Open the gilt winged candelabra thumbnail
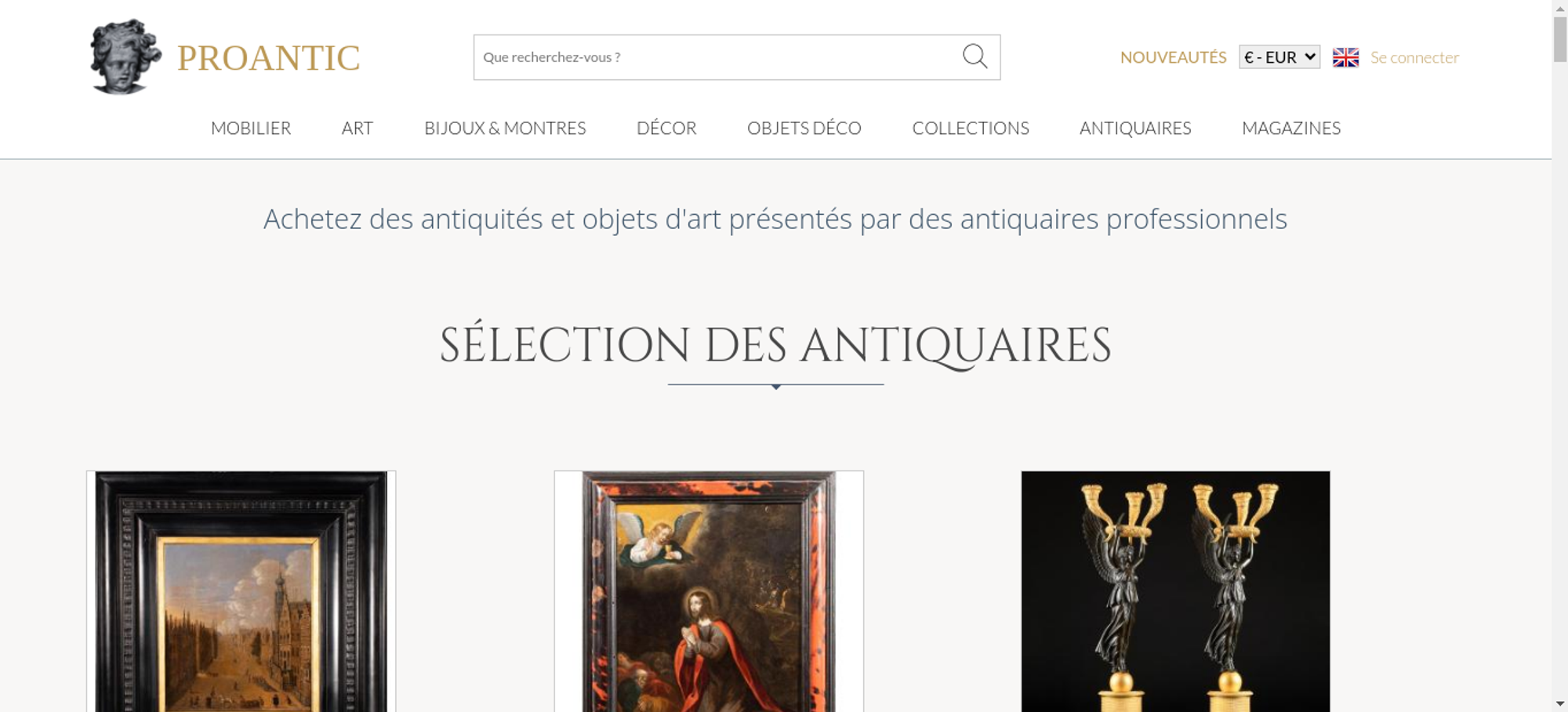The height and width of the screenshot is (712, 1568). point(1175,591)
